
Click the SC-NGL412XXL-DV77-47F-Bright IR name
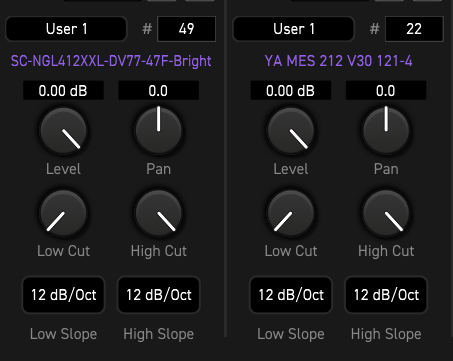pyautogui.click(x=111, y=61)
